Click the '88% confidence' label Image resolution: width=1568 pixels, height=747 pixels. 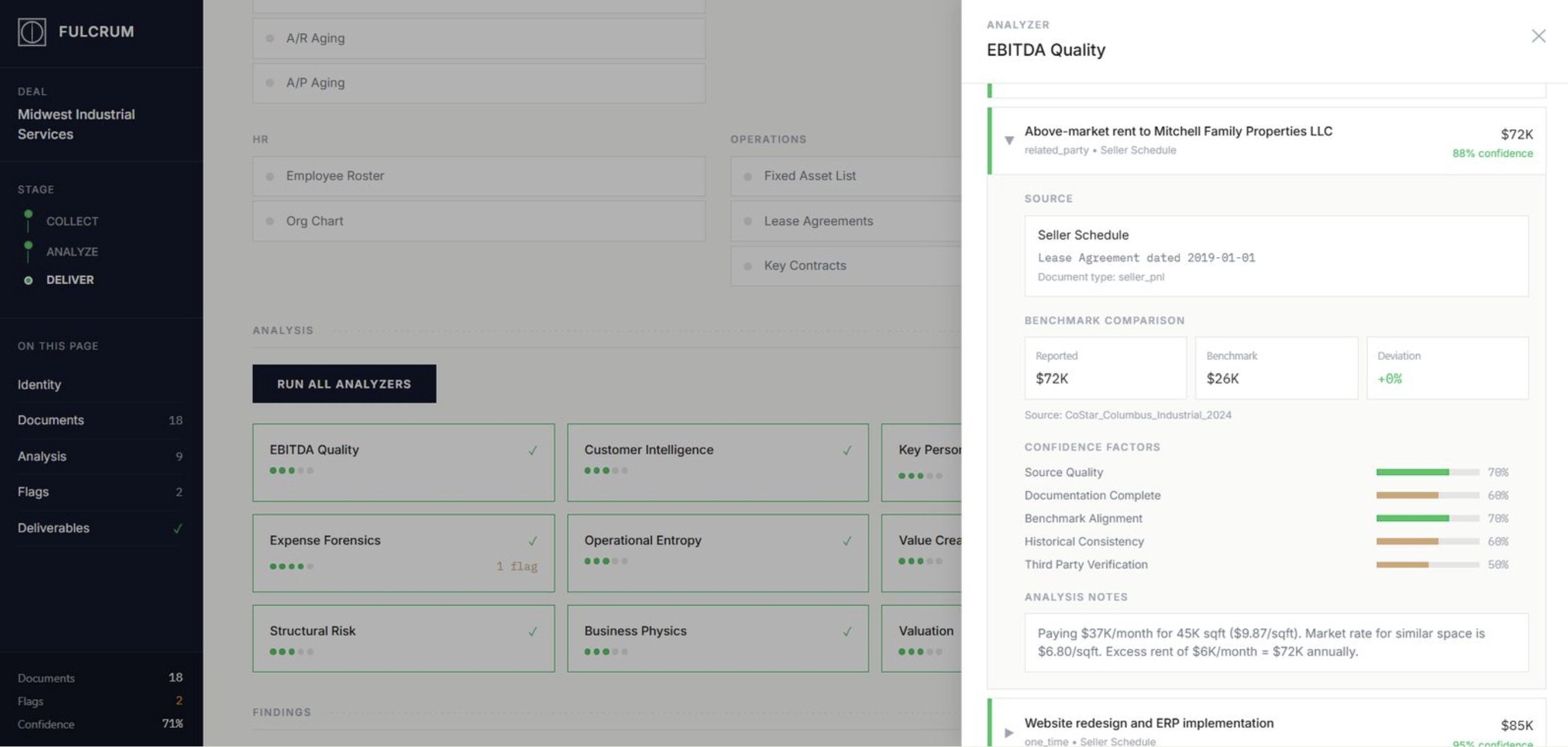click(1492, 153)
